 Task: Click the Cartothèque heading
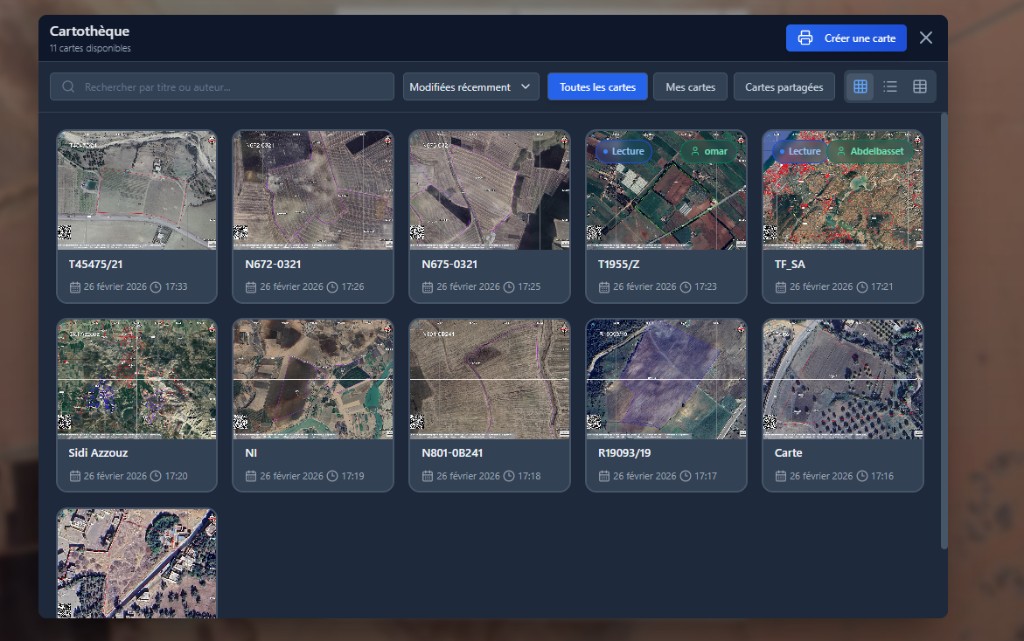click(x=89, y=31)
